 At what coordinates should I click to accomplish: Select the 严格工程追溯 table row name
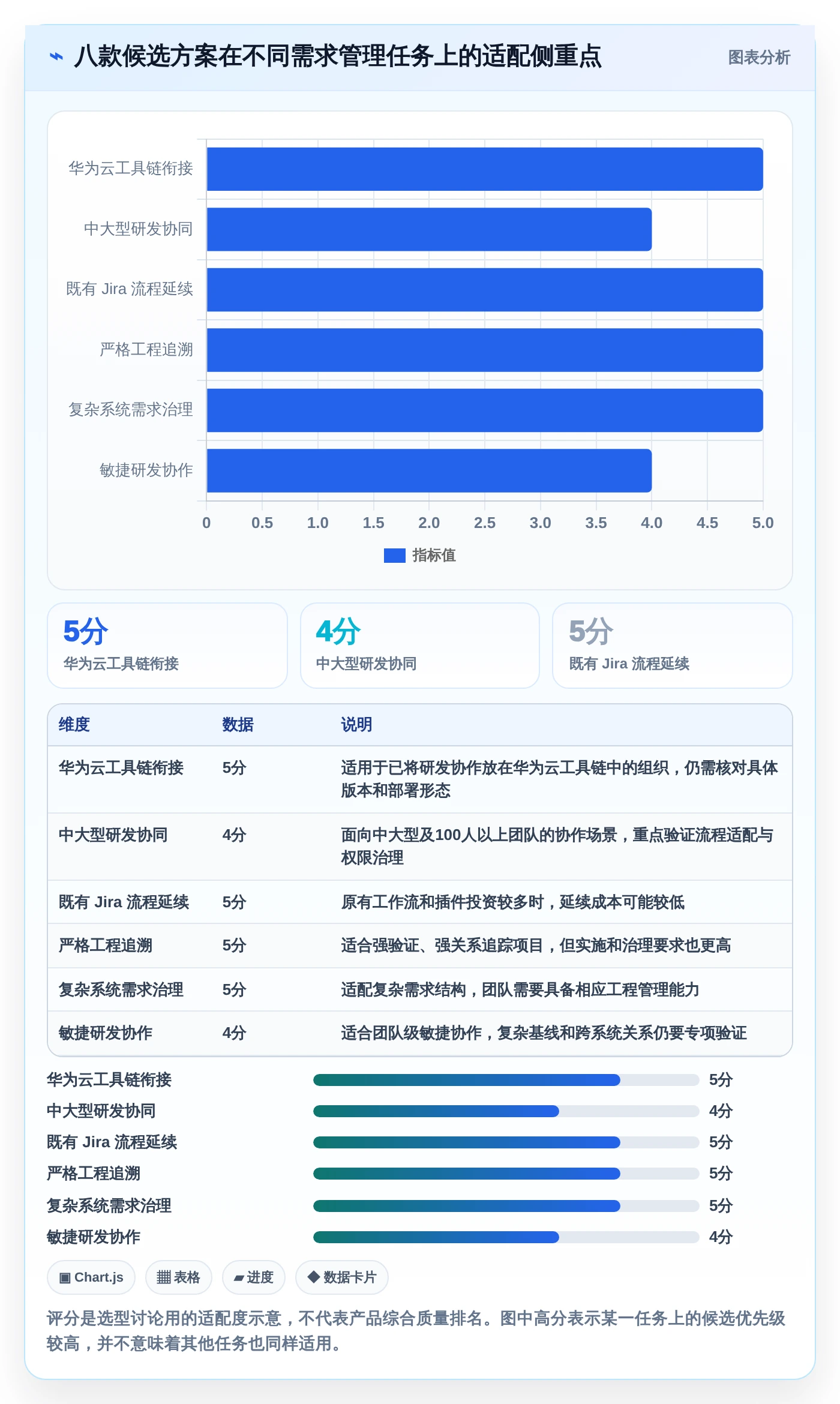106,946
